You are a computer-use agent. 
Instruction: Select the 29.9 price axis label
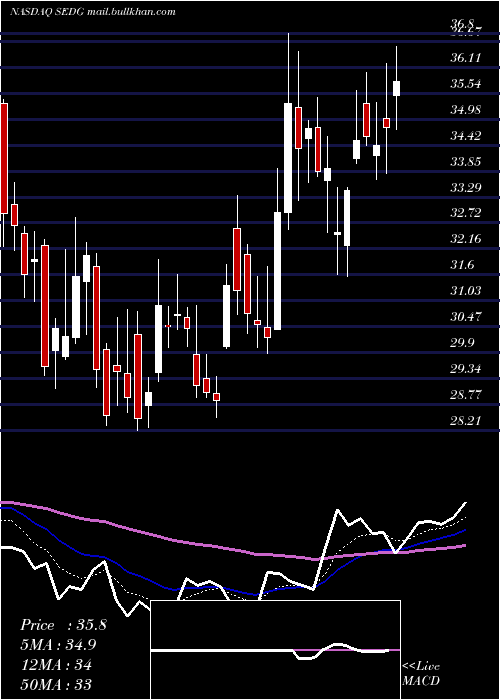point(462,342)
